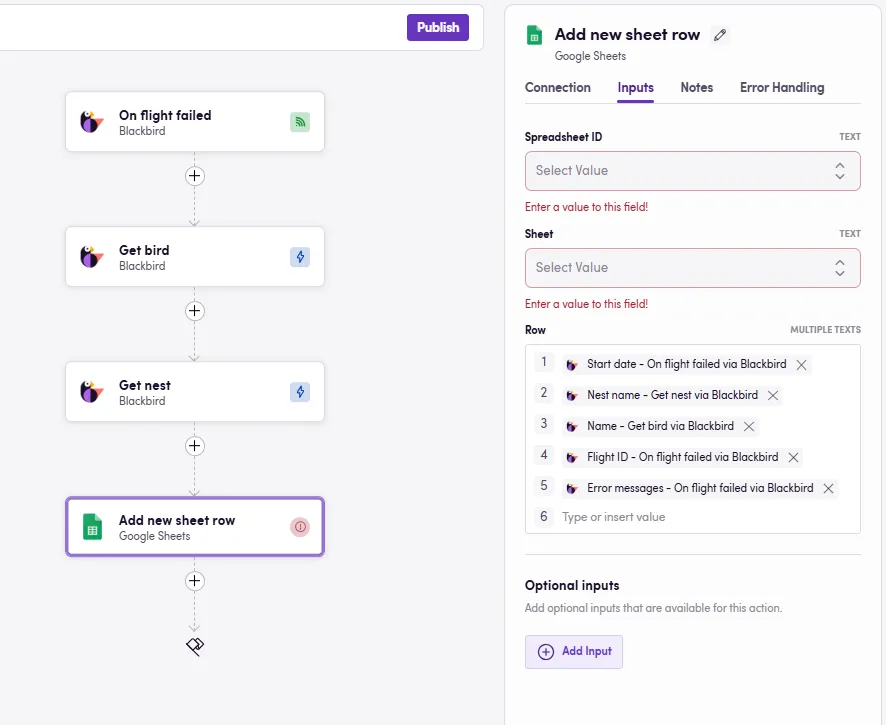Viewport: 886px width, 725px height.
Task: Expand the Sheet select value dropdown
Action: point(692,268)
